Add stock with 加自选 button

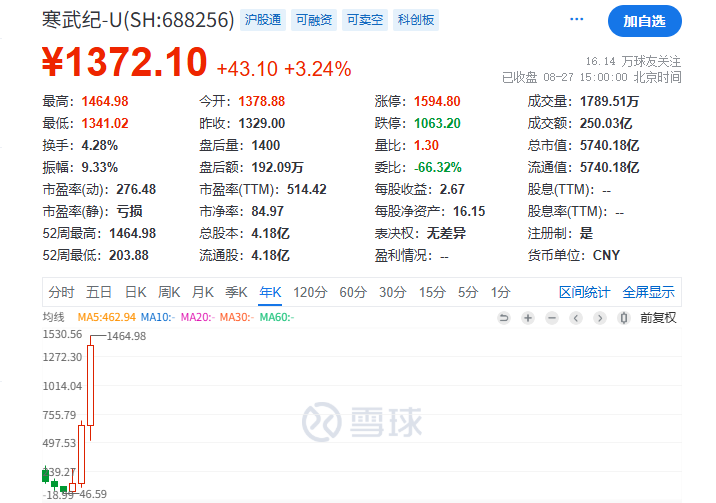point(644,21)
